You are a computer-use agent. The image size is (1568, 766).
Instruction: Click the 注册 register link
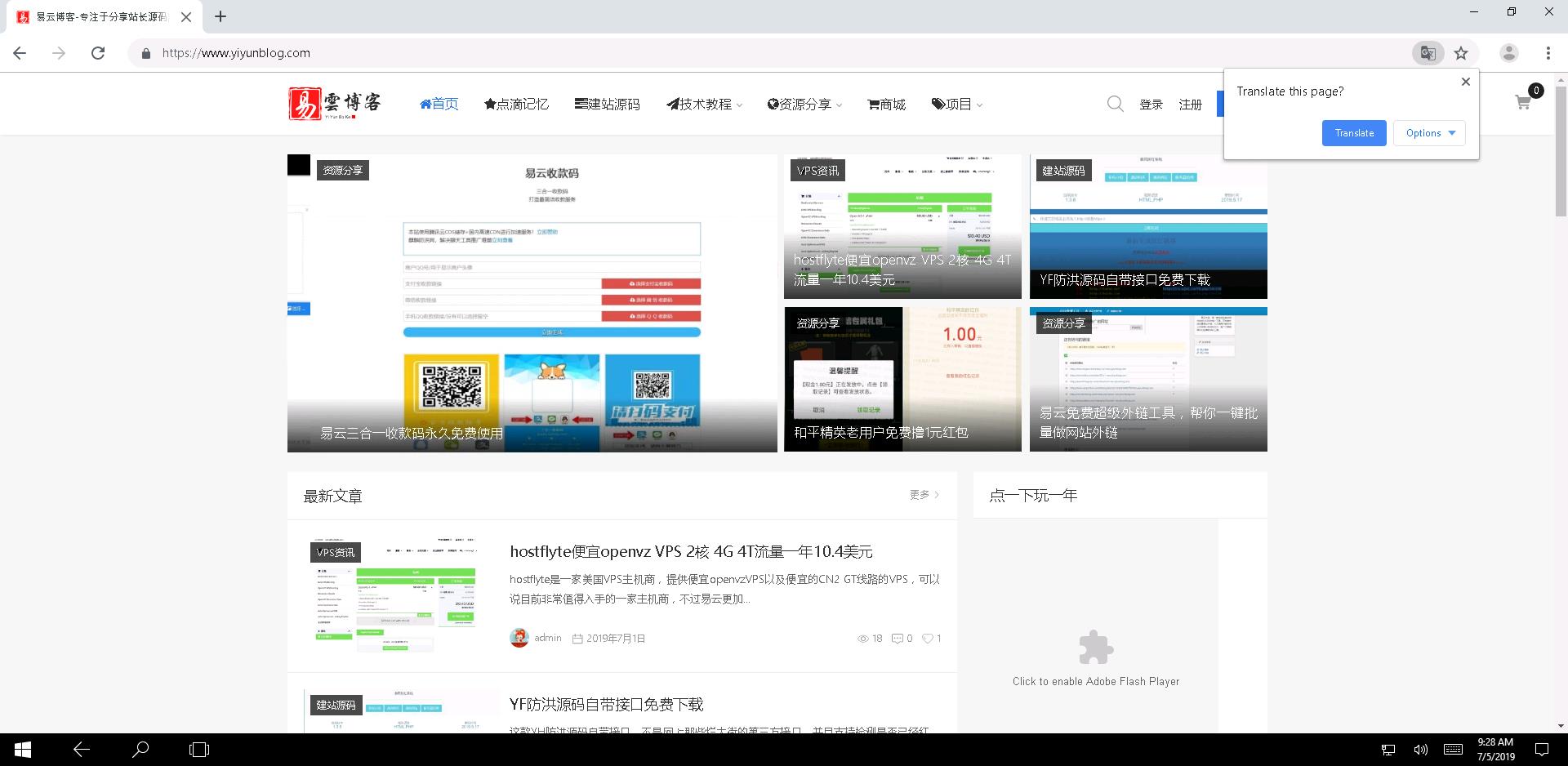click(1190, 105)
